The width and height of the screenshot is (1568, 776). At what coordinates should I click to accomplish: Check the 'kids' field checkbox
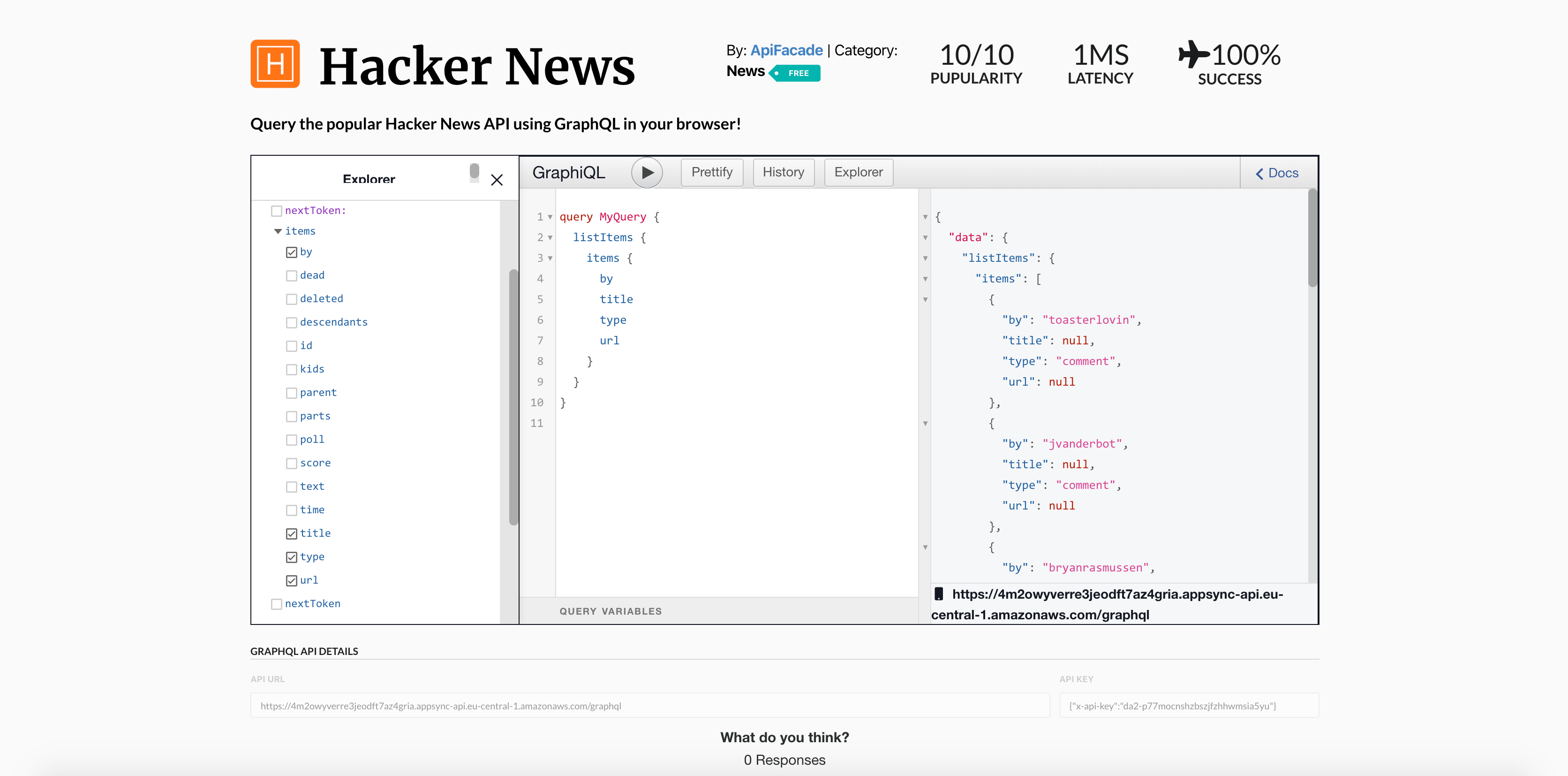pyautogui.click(x=292, y=370)
